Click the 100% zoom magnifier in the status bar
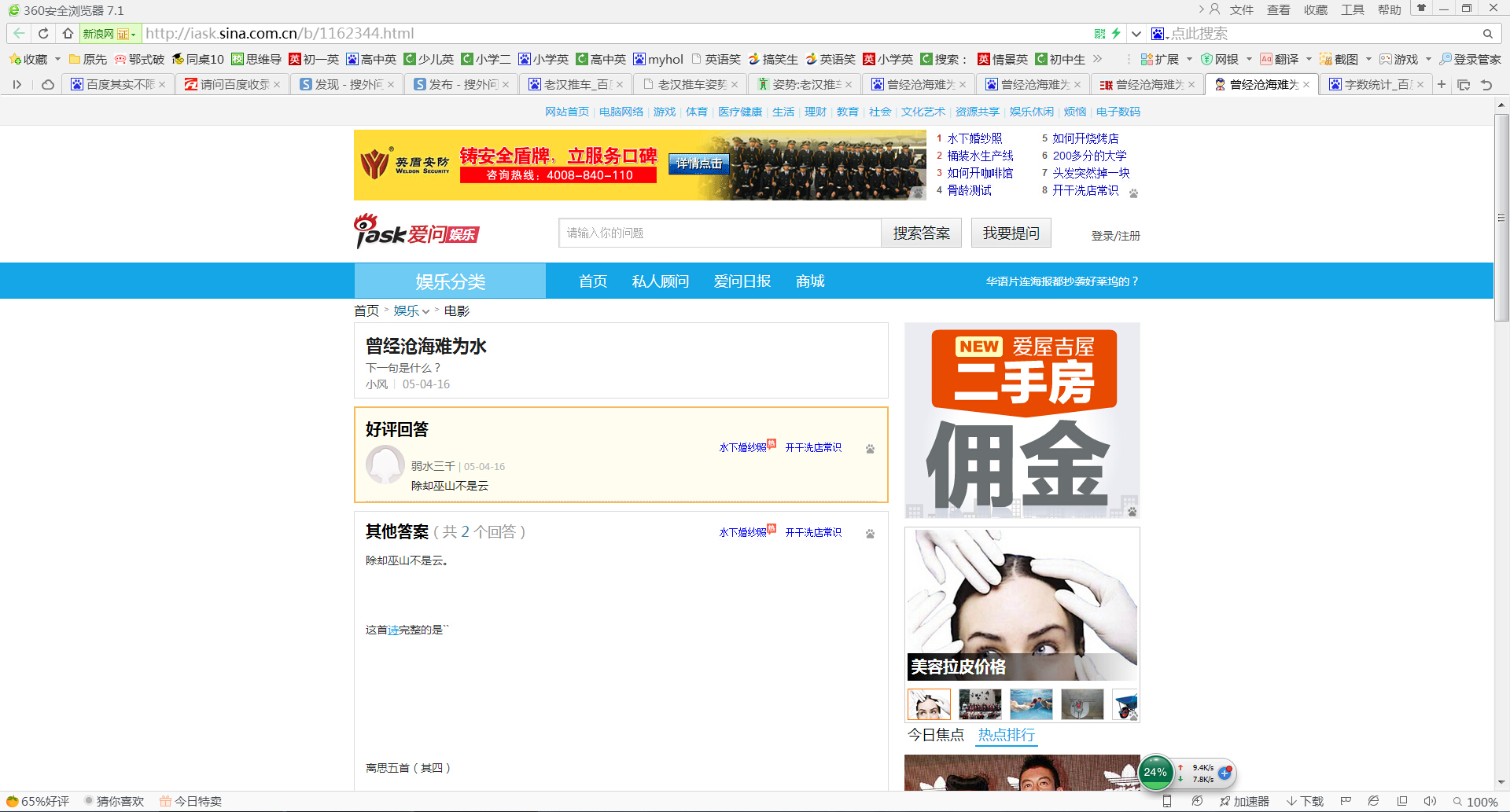The width and height of the screenshot is (1510, 812). tap(1475, 801)
